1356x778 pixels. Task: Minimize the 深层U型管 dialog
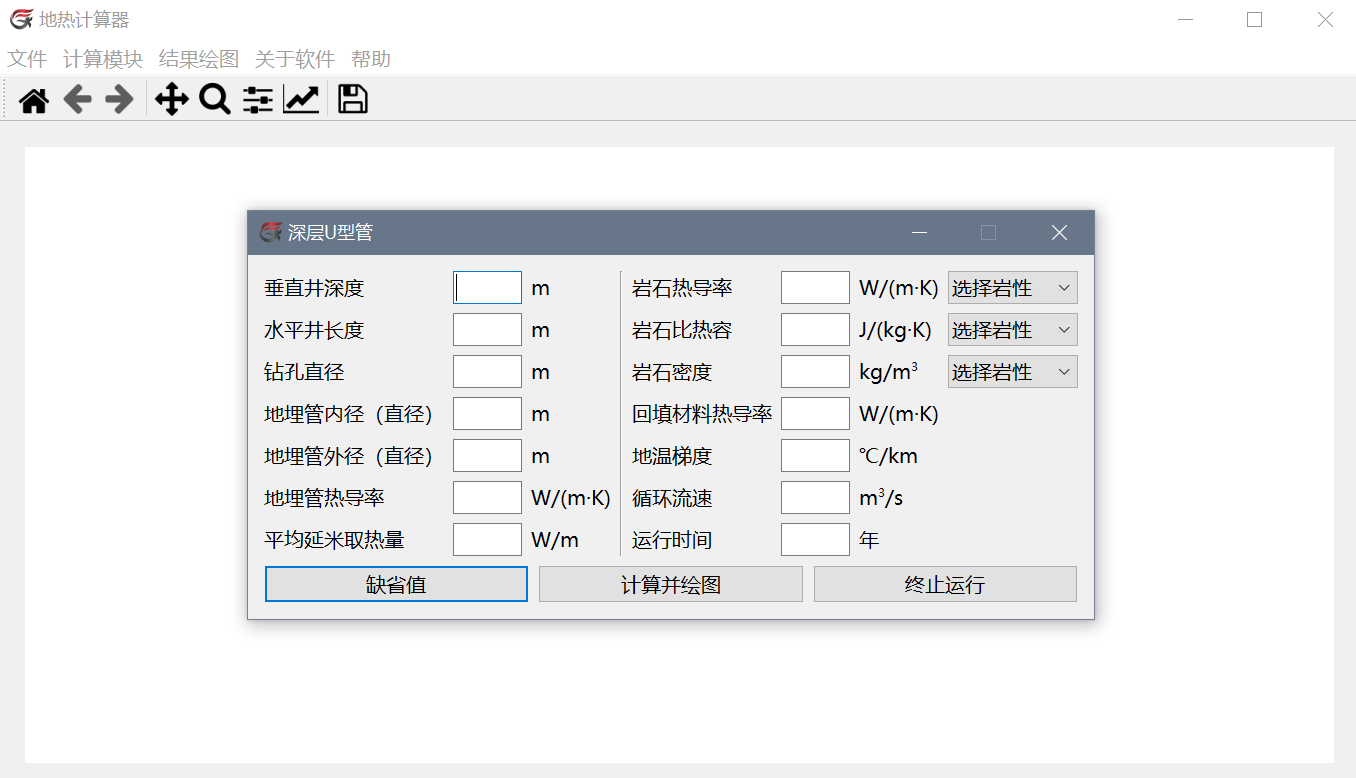click(x=919, y=232)
